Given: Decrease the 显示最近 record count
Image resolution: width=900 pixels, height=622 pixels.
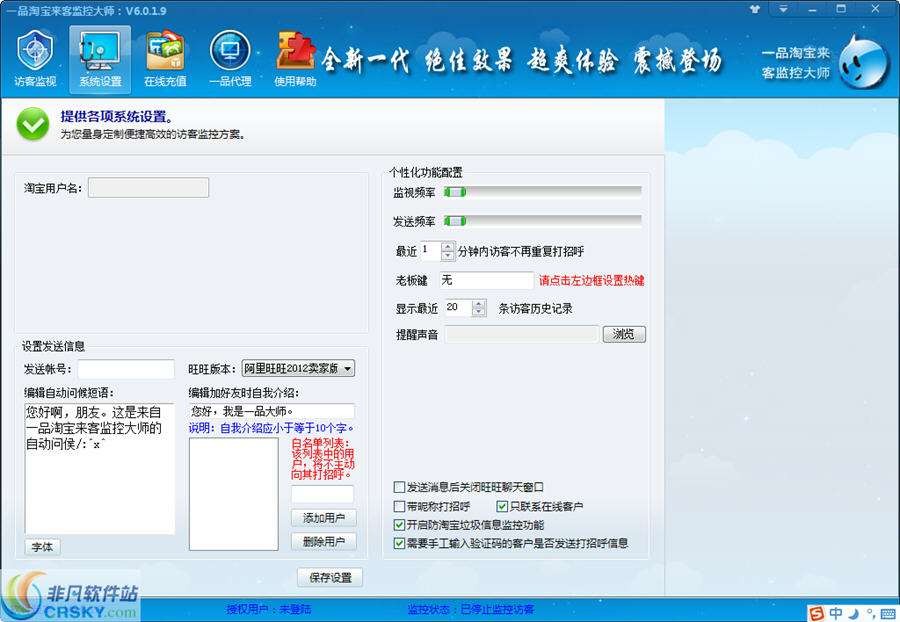Looking at the screenshot, I should tap(478, 312).
